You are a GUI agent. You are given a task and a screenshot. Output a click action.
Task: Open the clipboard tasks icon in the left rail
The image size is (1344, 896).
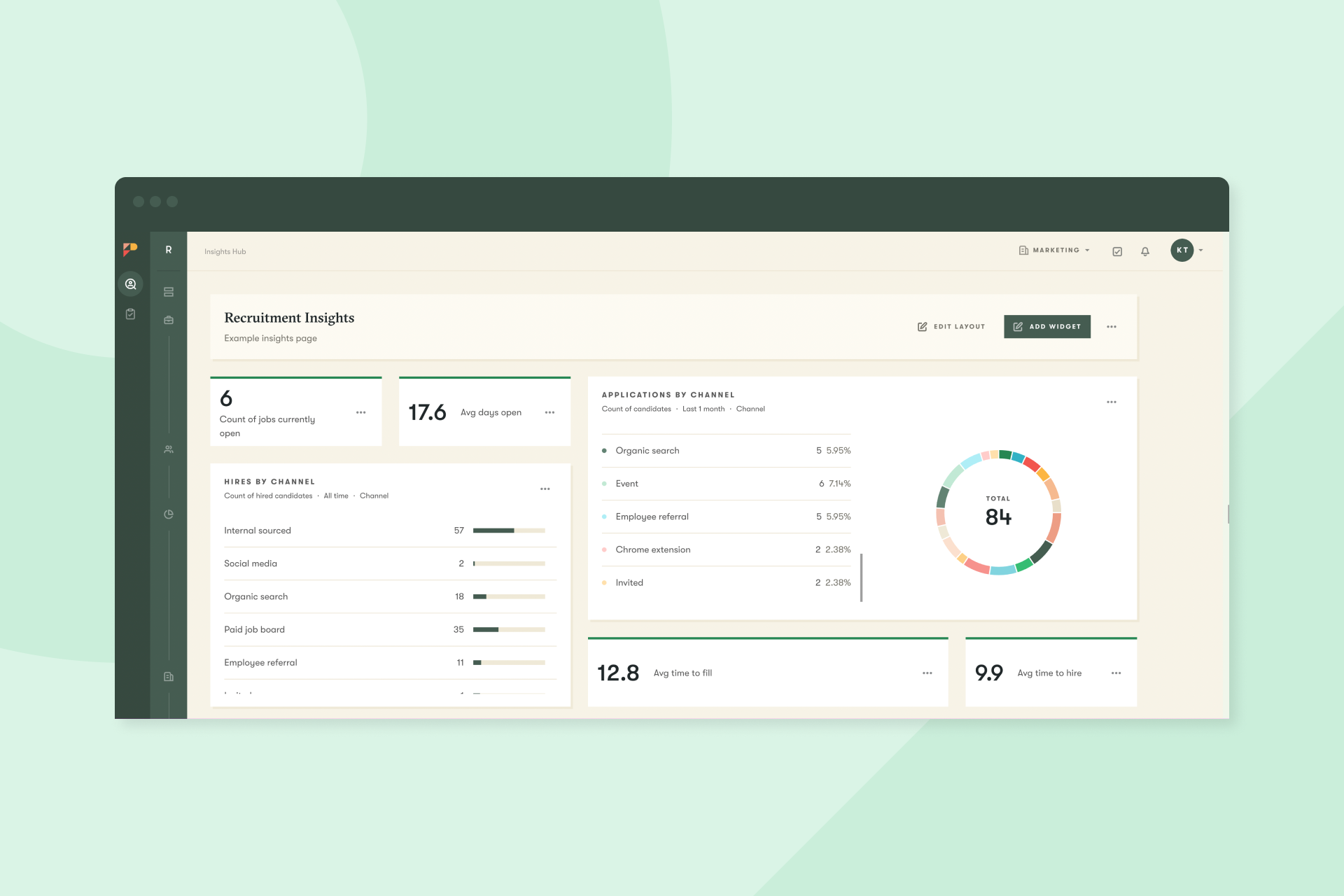pos(130,314)
